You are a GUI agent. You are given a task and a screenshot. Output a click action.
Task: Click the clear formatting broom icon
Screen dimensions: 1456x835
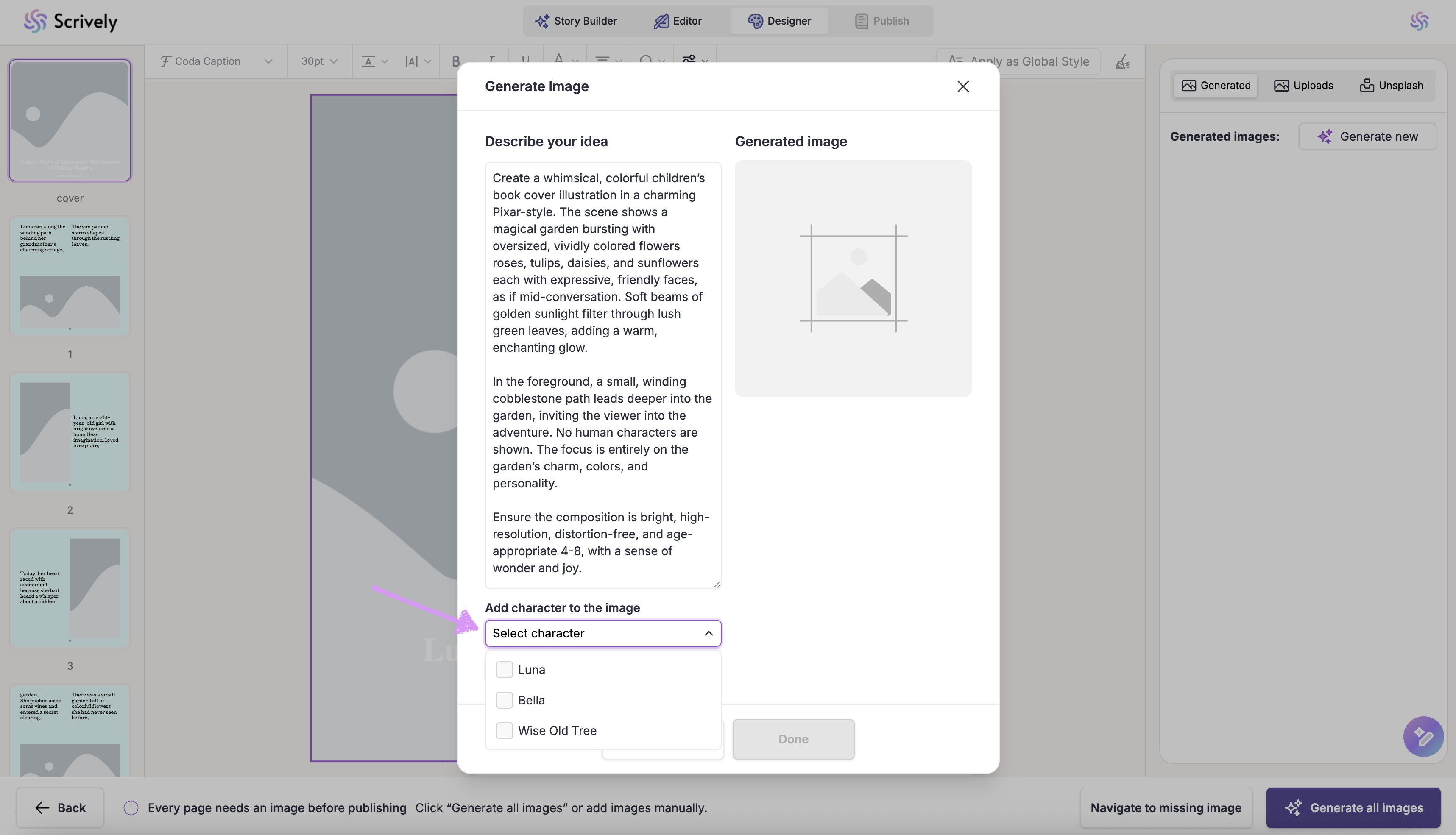1123,61
